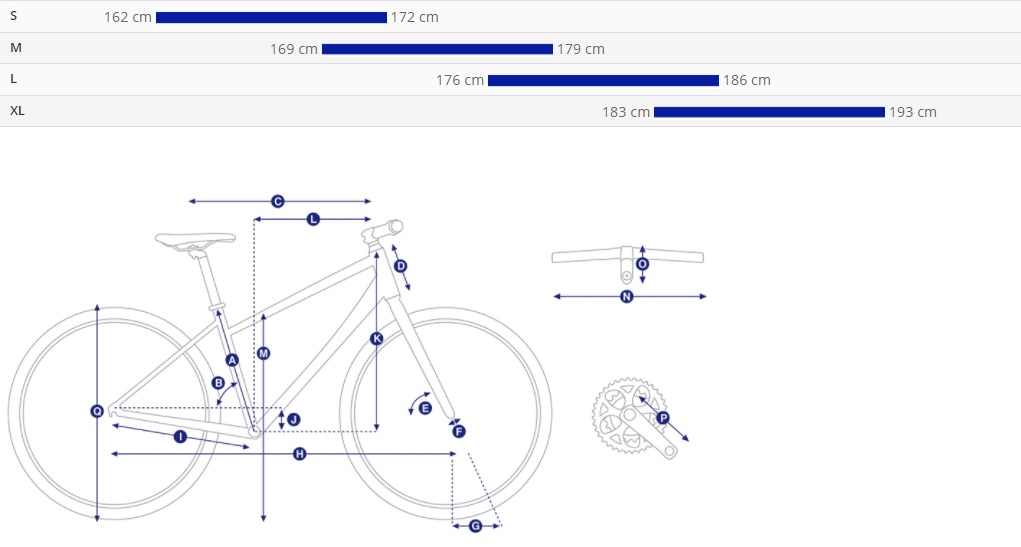Image resolution: width=1021 pixels, height=547 pixels.
Task: Click the M standover marker
Action: tap(263, 353)
